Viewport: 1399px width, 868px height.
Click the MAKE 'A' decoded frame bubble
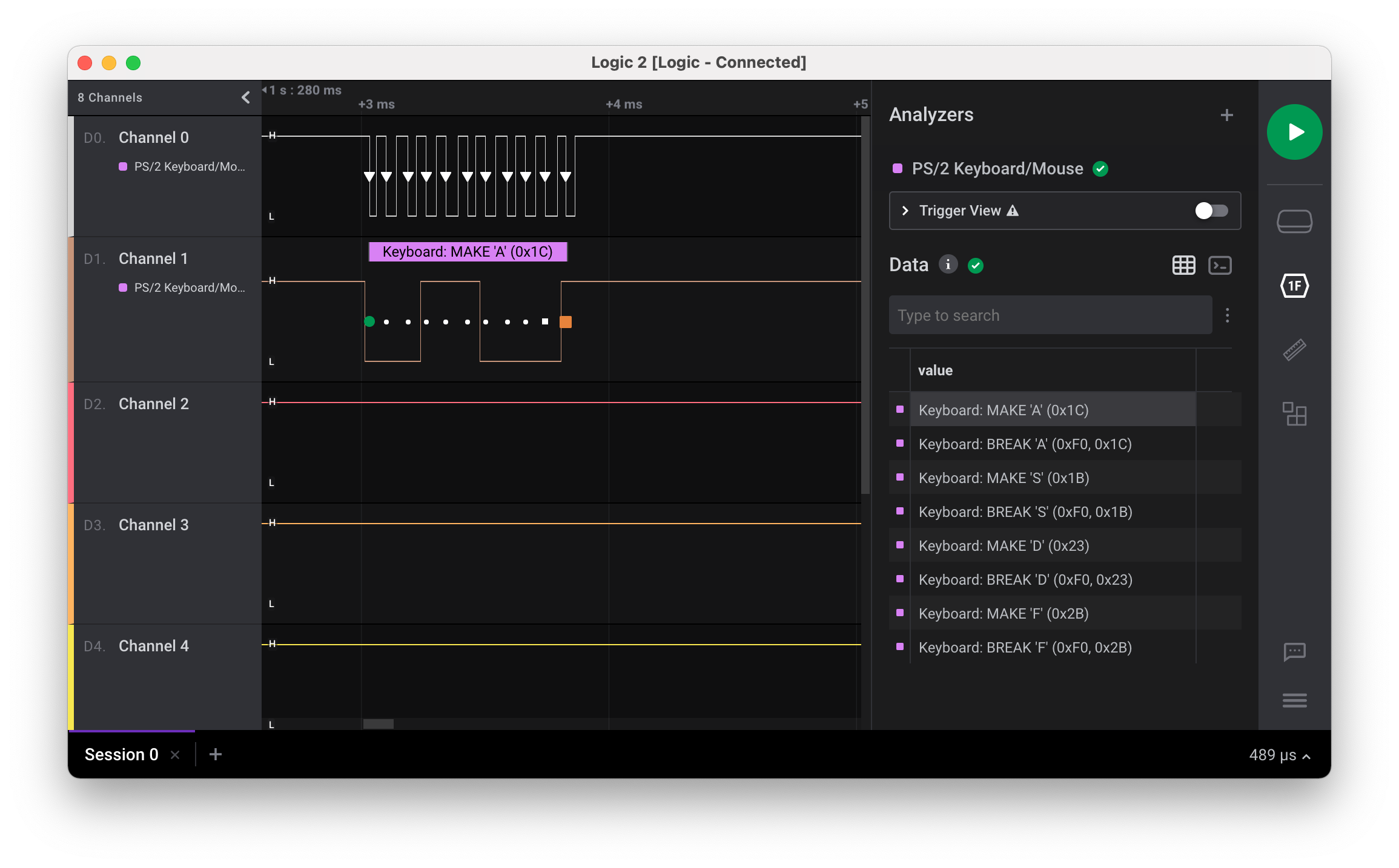click(468, 252)
